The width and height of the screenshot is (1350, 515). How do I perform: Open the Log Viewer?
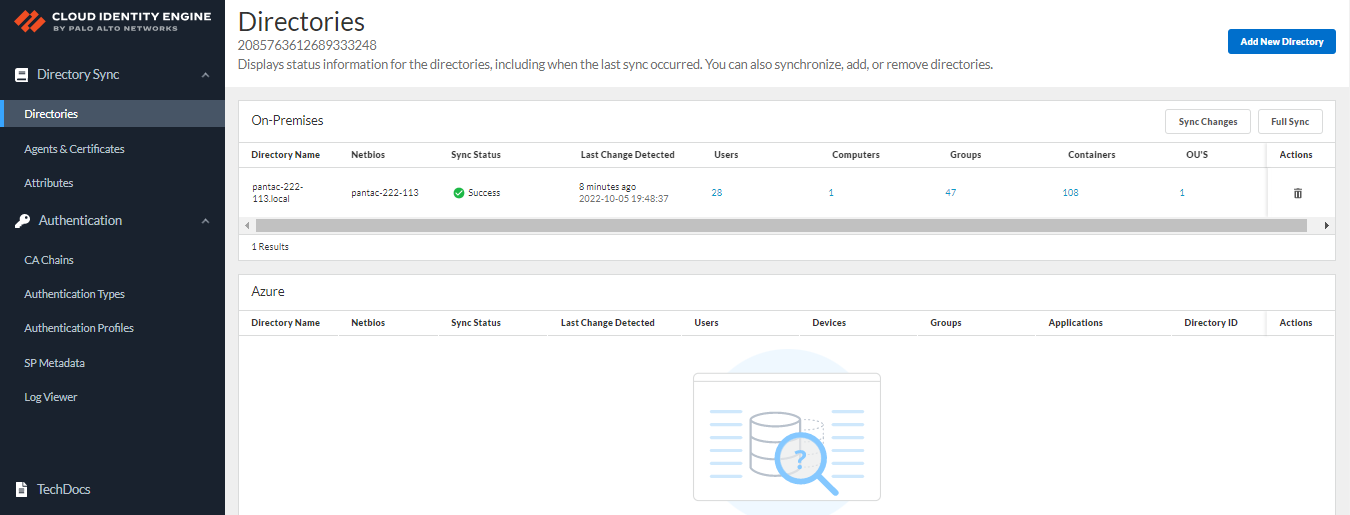tap(51, 397)
